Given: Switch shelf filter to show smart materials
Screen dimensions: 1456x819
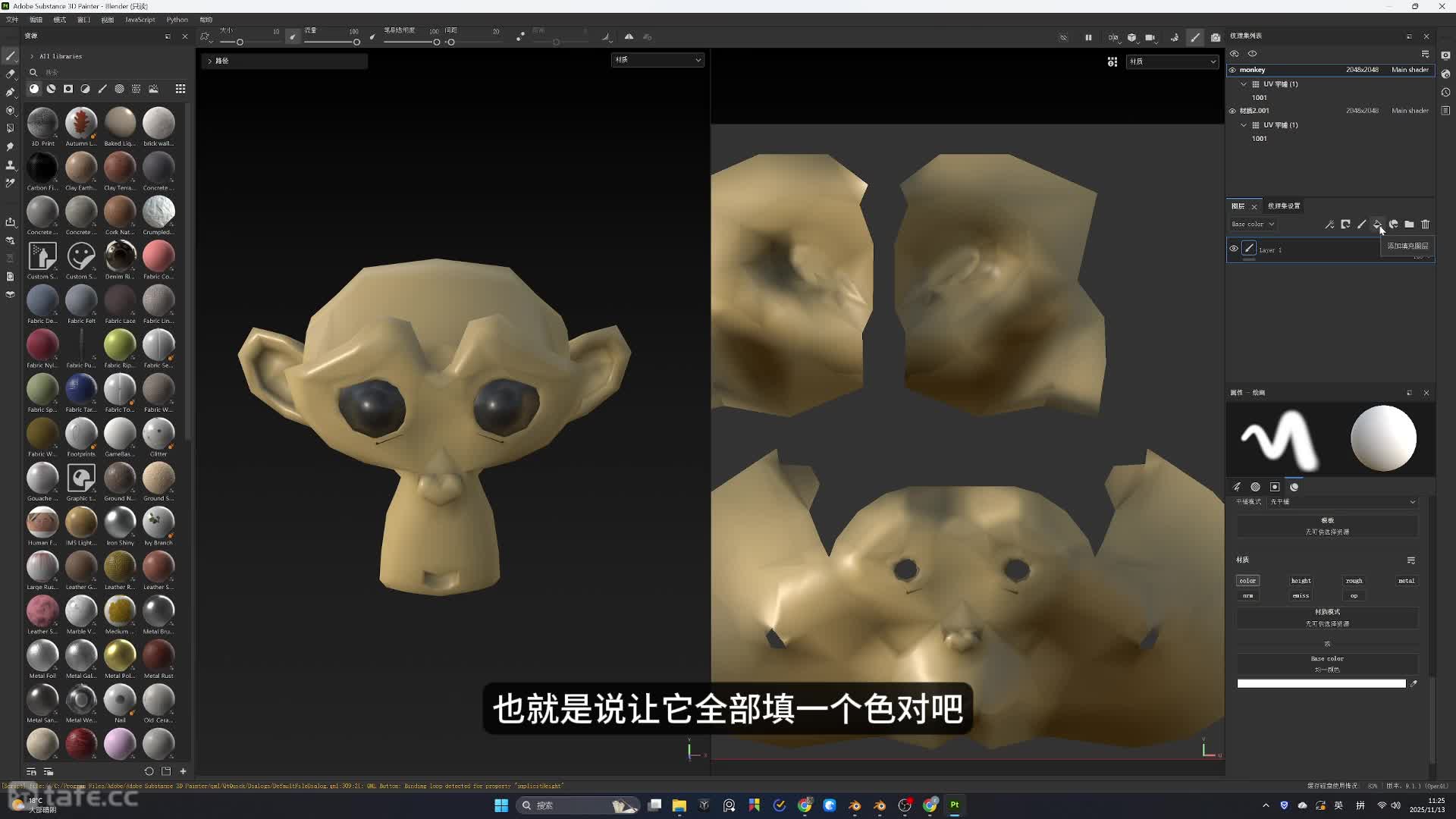Looking at the screenshot, I should (x=51, y=89).
